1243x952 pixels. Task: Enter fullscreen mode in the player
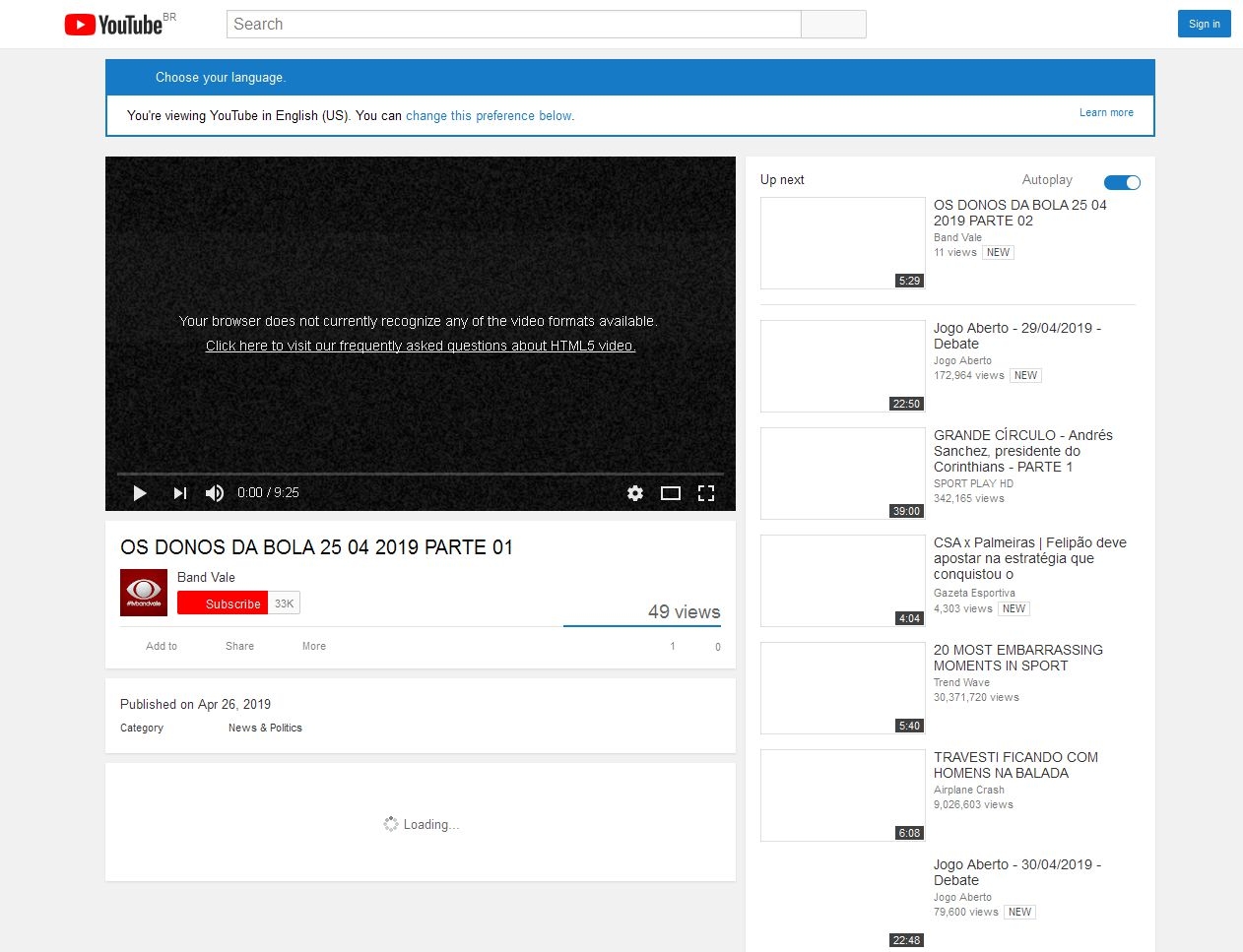(x=706, y=493)
